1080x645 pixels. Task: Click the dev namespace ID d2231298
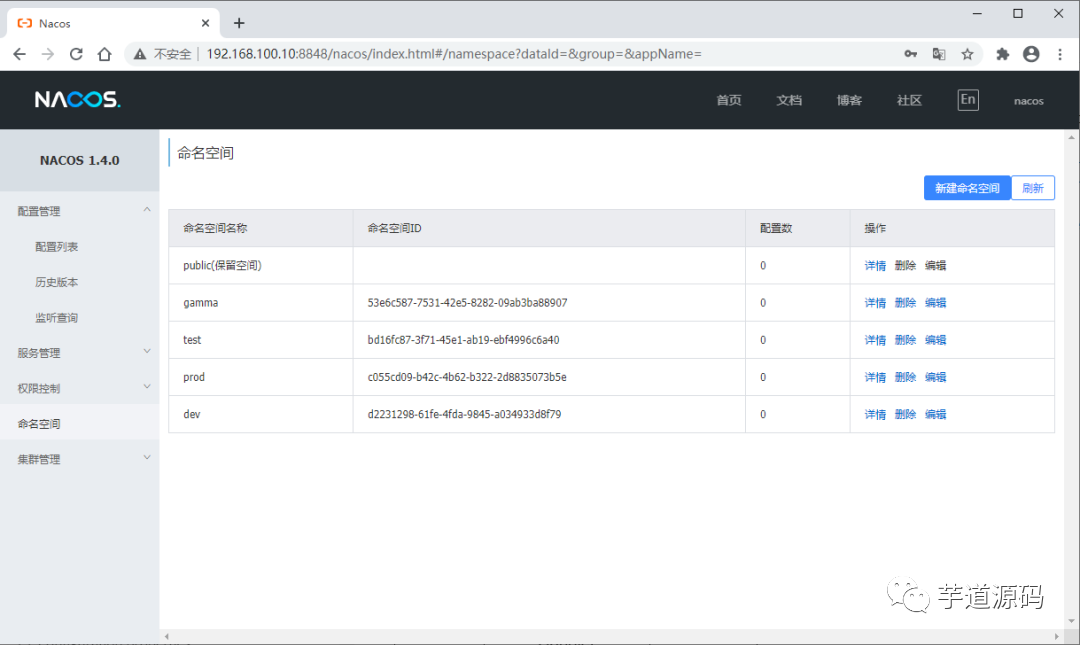pos(464,414)
